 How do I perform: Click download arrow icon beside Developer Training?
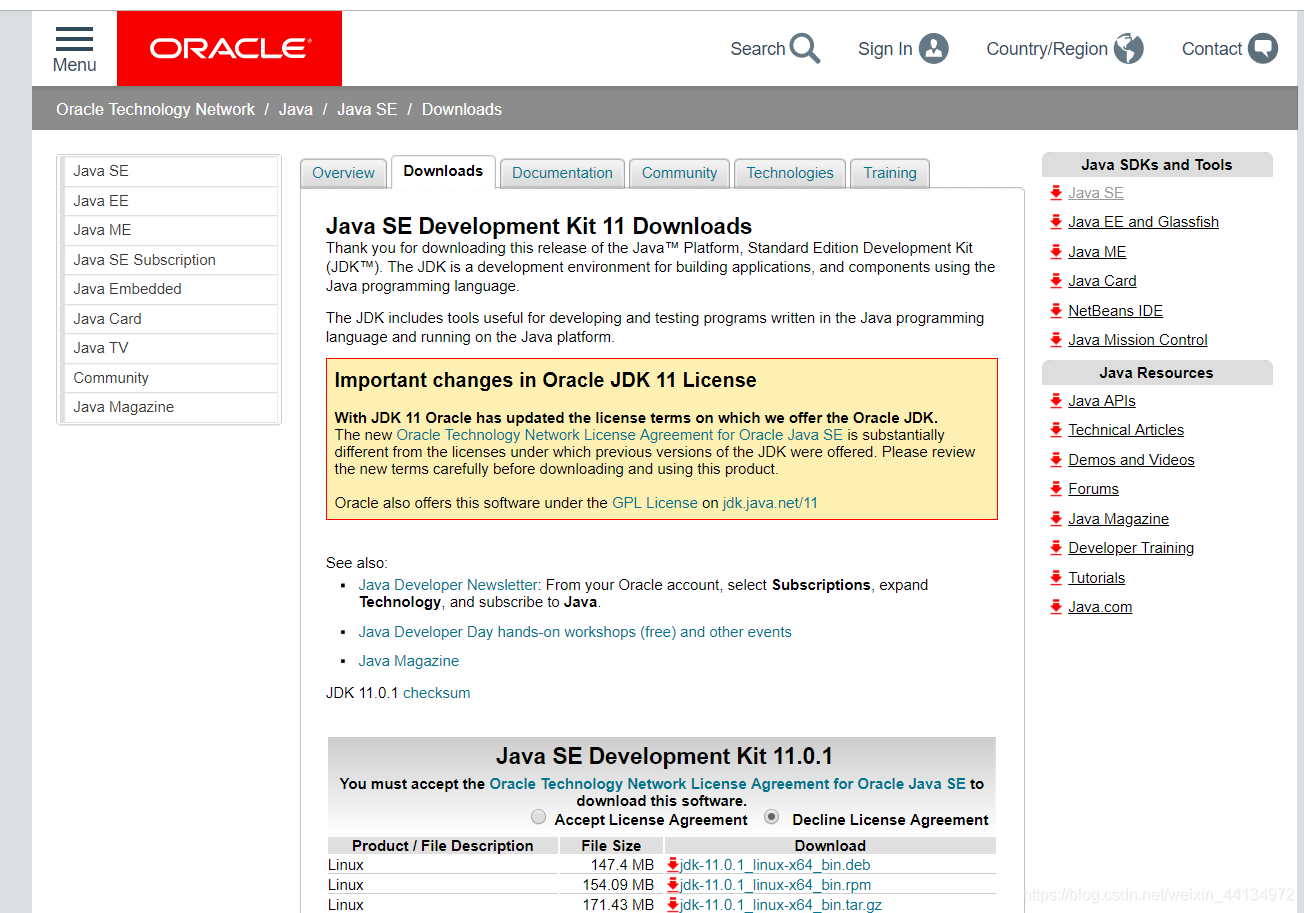[x=1056, y=548]
